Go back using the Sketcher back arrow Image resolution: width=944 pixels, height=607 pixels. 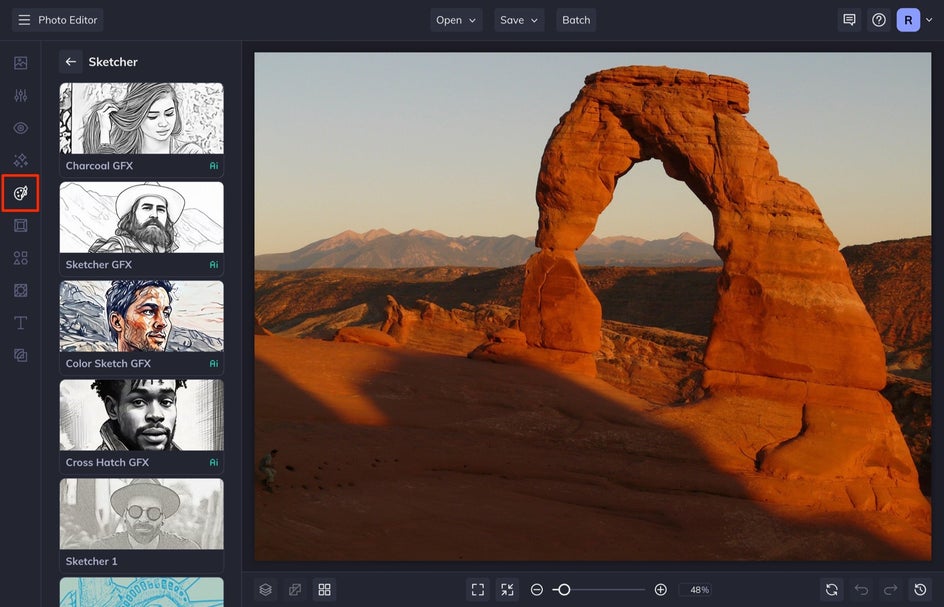point(71,62)
